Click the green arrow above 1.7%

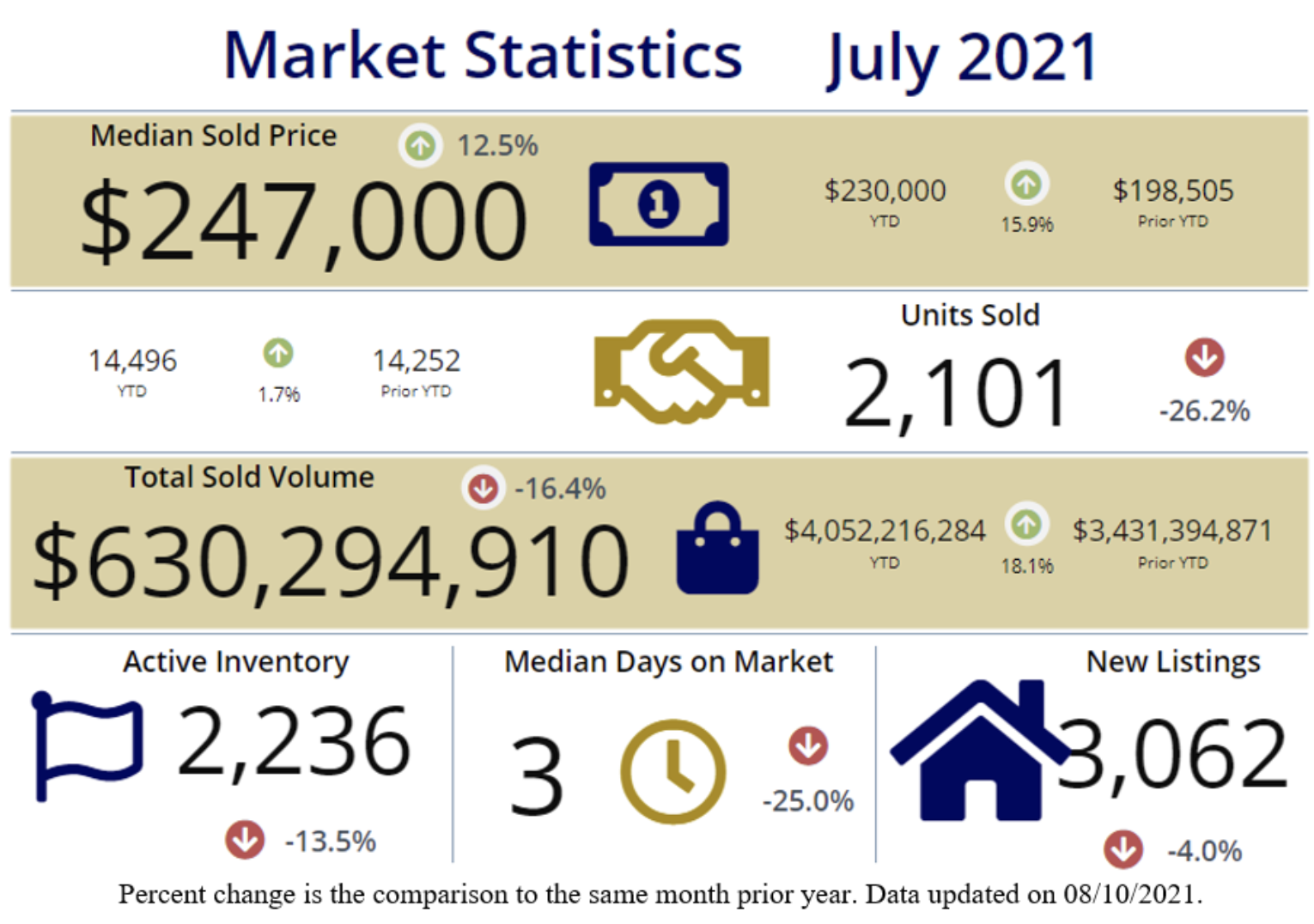coord(277,353)
